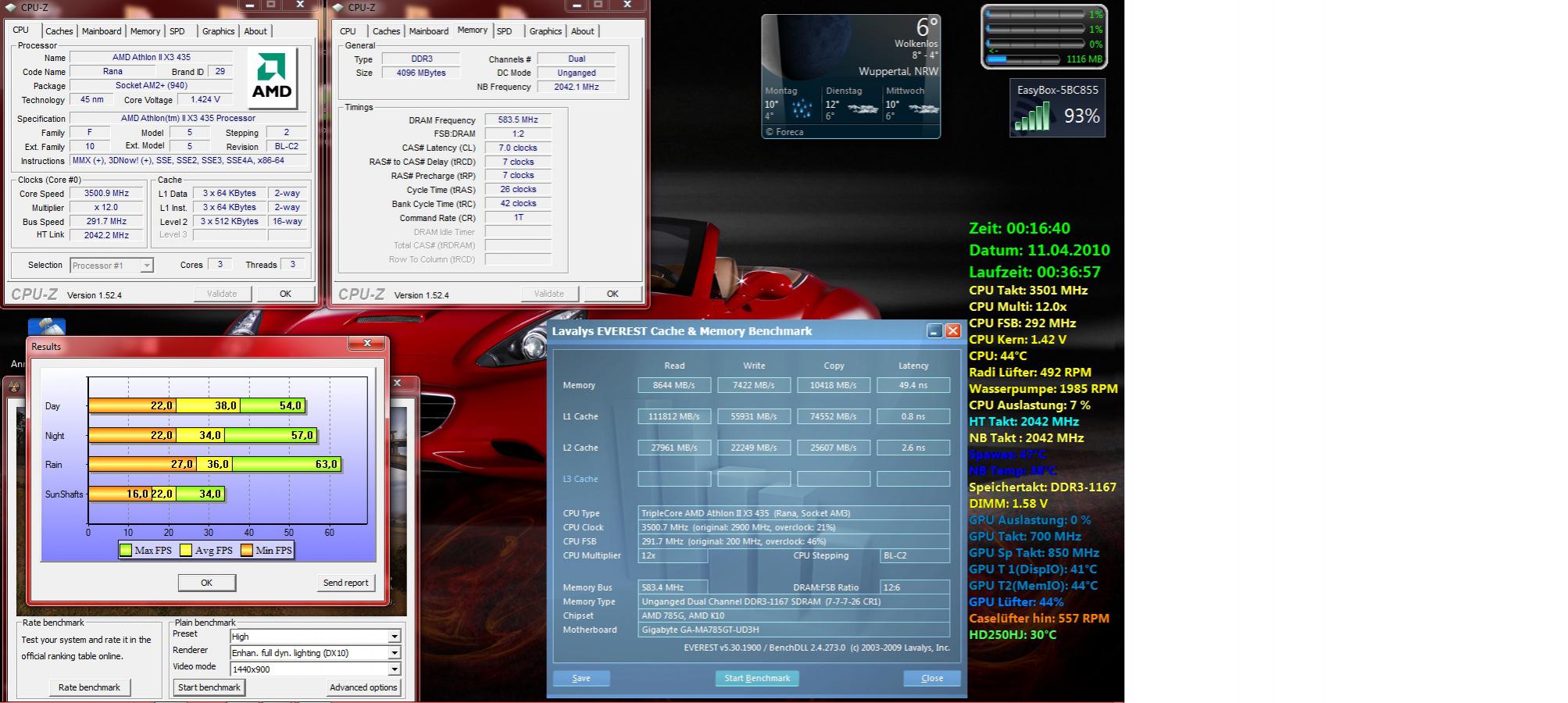Click the Rain FPS bar in Results chart
Screen dimensions: 1568x703
(215, 464)
